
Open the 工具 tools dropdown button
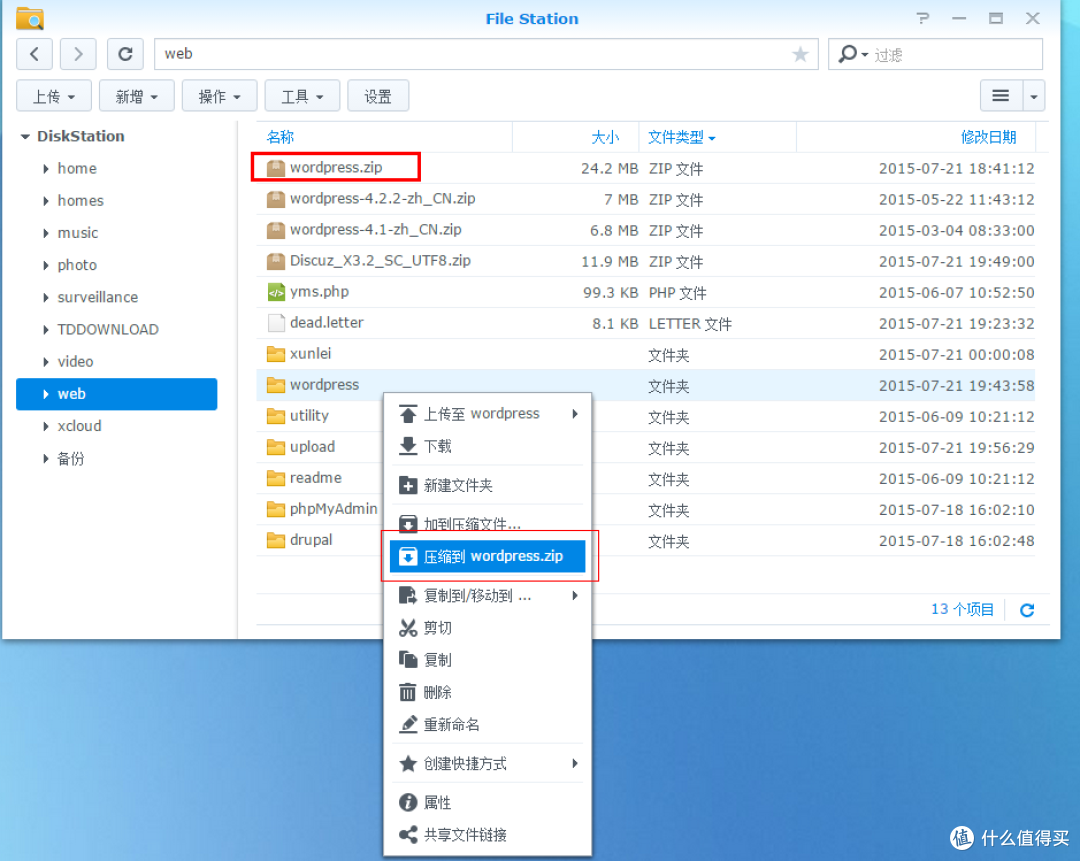(x=302, y=96)
